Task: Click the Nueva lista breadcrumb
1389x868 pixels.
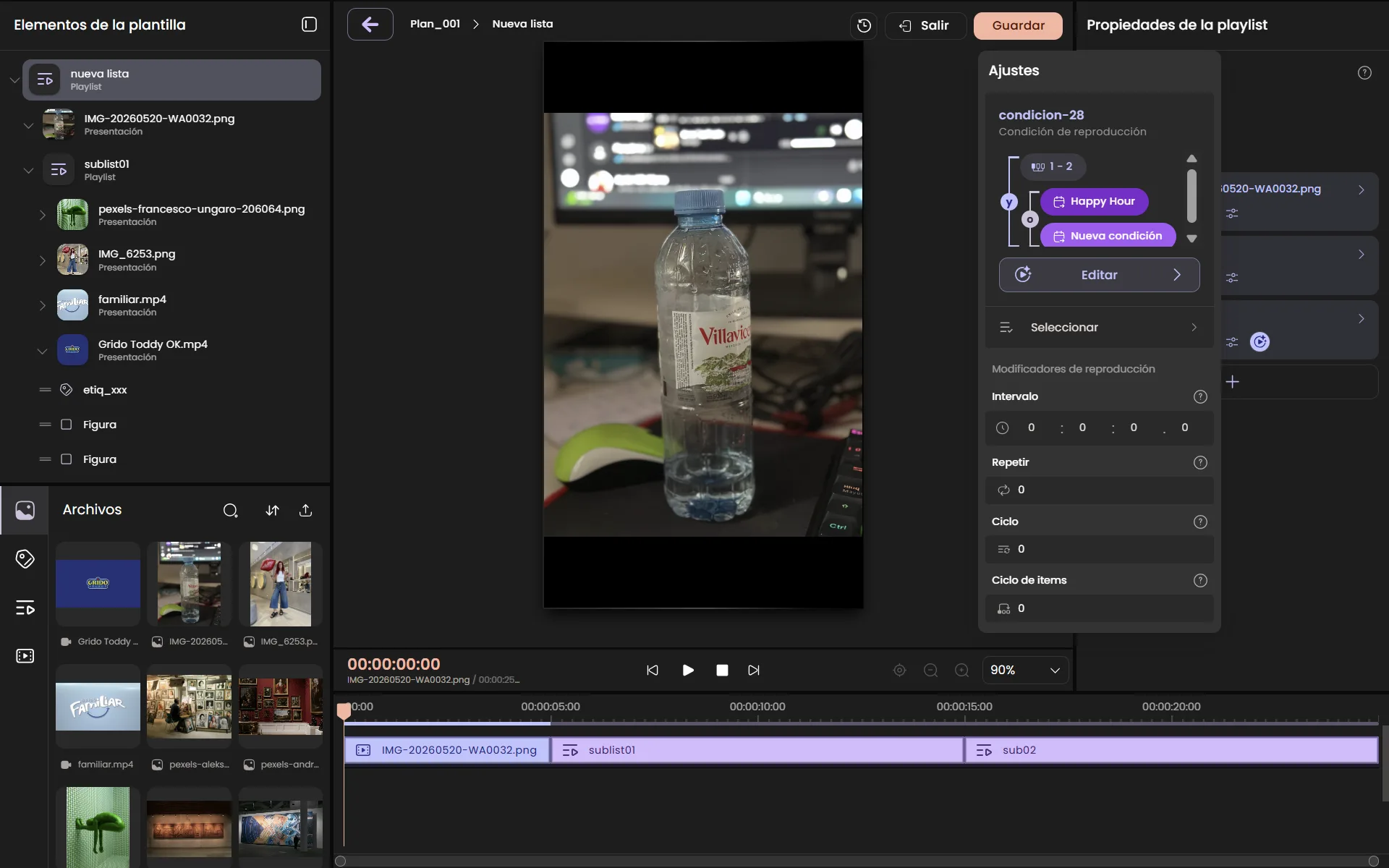Action: coord(522,24)
